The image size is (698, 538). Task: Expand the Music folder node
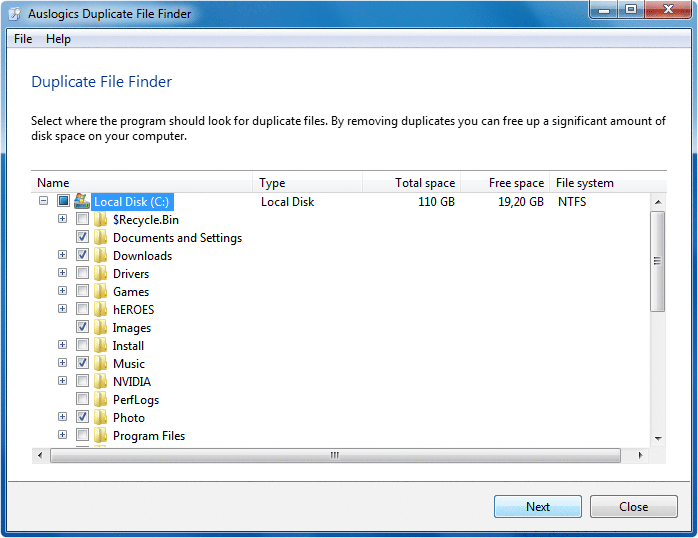(x=62, y=363)
